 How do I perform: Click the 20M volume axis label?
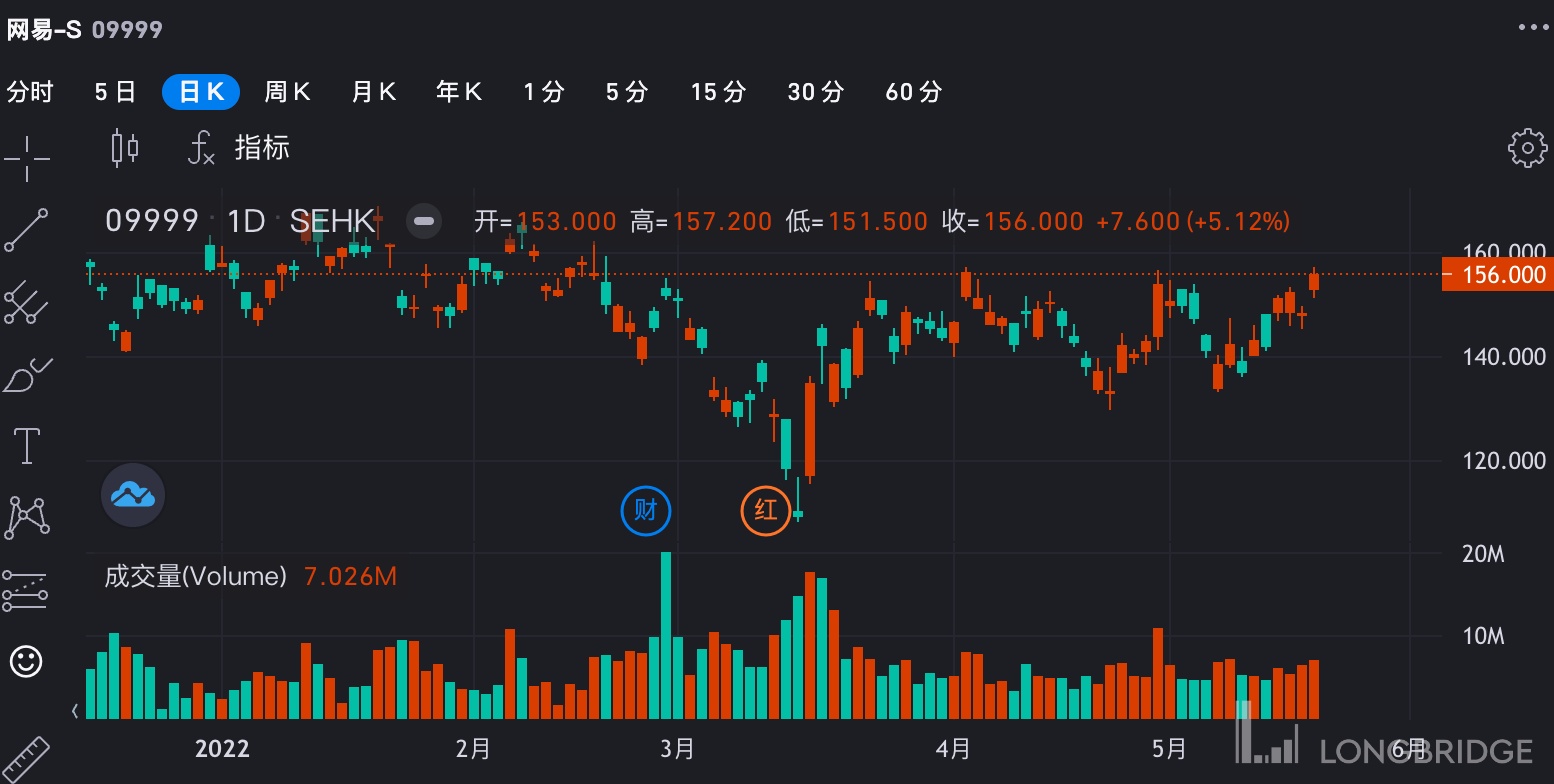coord(1483,554)
